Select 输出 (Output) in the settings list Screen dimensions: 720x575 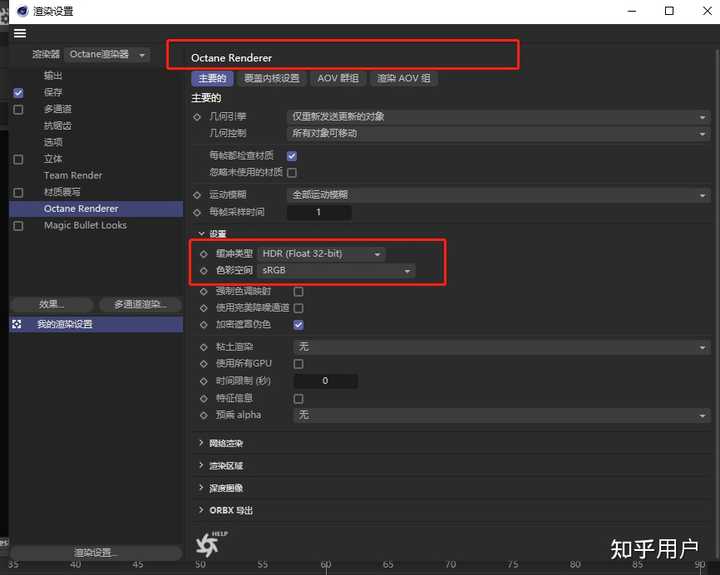(53, 76)
